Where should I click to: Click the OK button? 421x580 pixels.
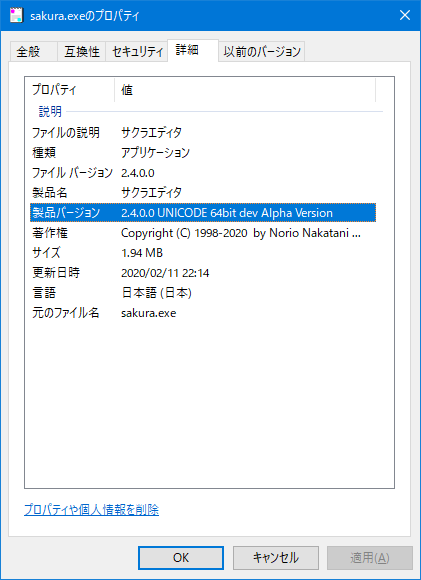(x=181, y=558)
